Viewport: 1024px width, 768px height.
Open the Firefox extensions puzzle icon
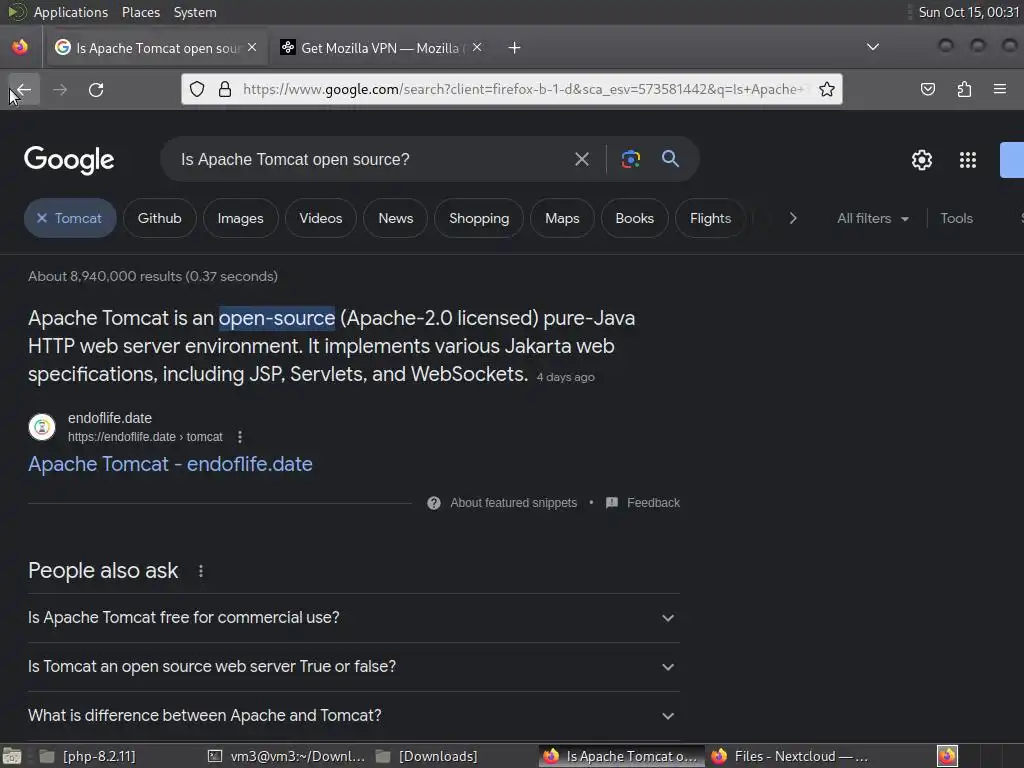coord(964,89)
